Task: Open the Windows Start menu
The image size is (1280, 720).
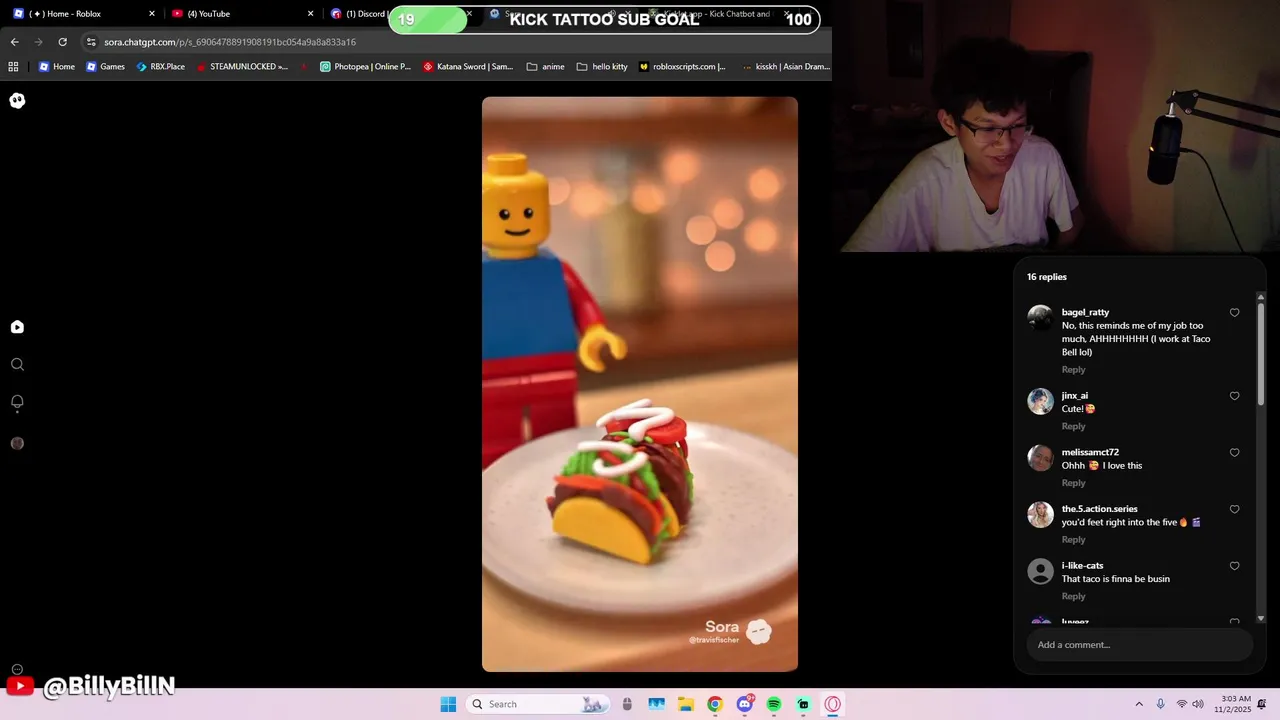Action: (x=448, y=704)
